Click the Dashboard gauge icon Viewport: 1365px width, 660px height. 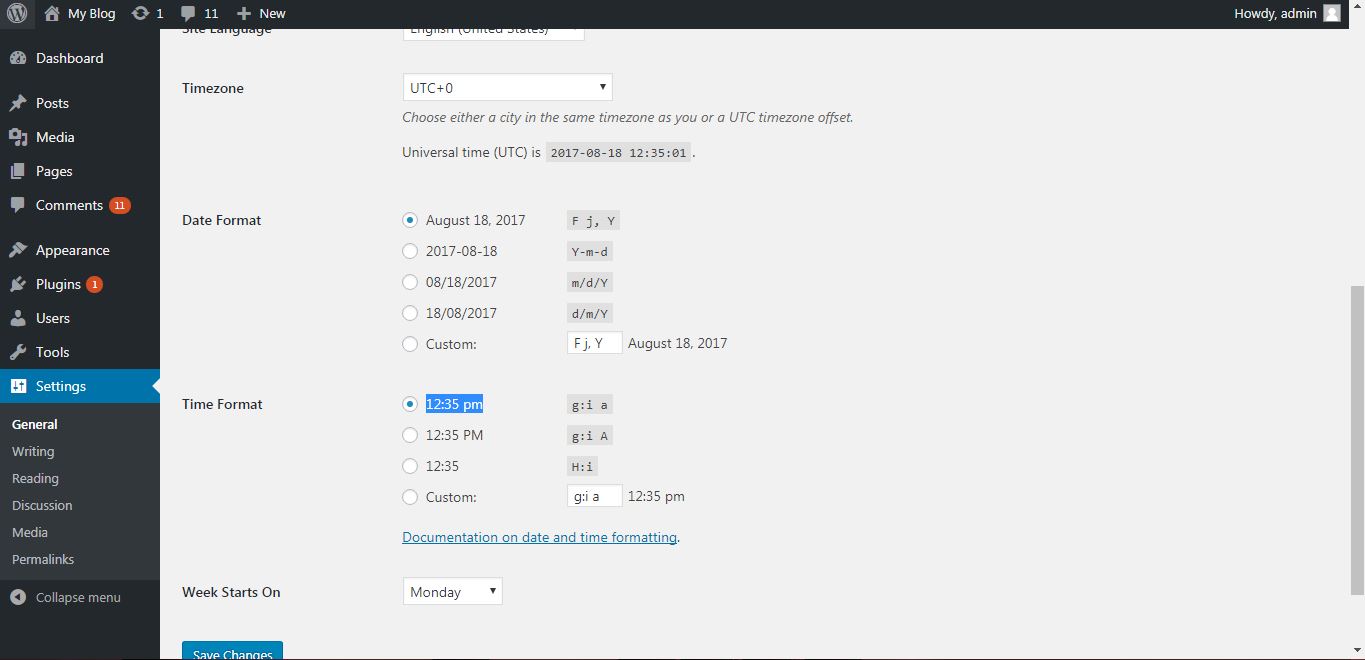(x=18, y=58)
